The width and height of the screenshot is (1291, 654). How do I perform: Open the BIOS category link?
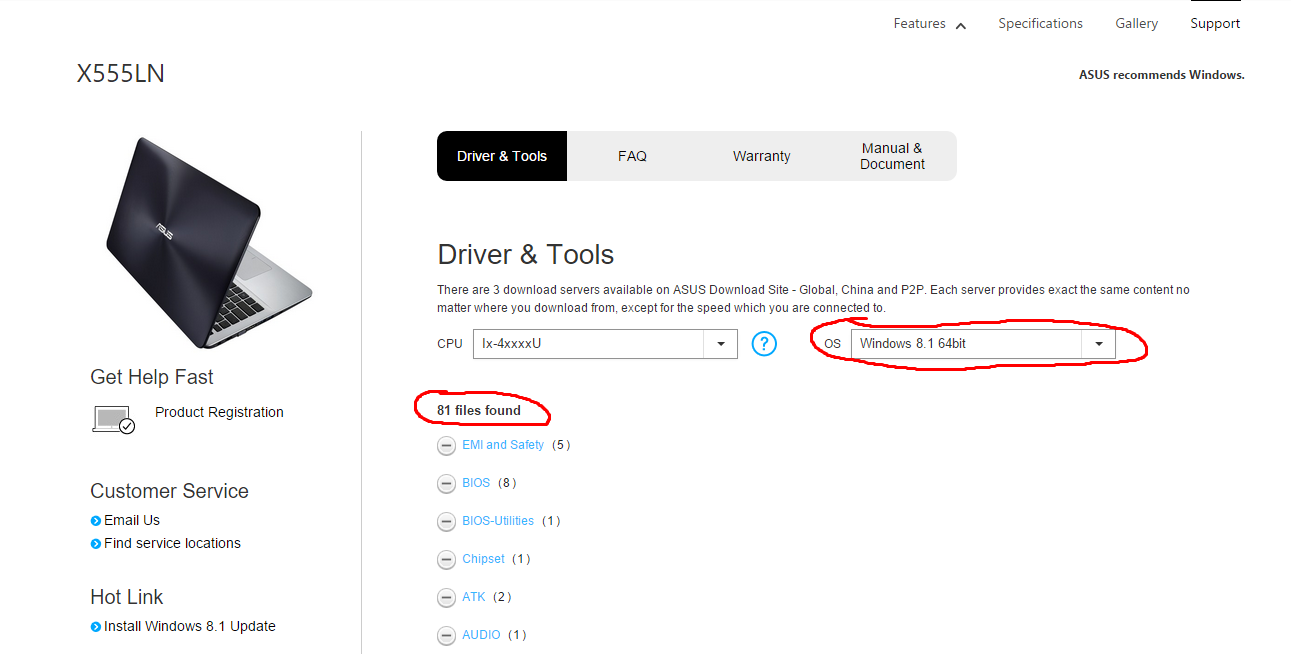click(476, 483)
